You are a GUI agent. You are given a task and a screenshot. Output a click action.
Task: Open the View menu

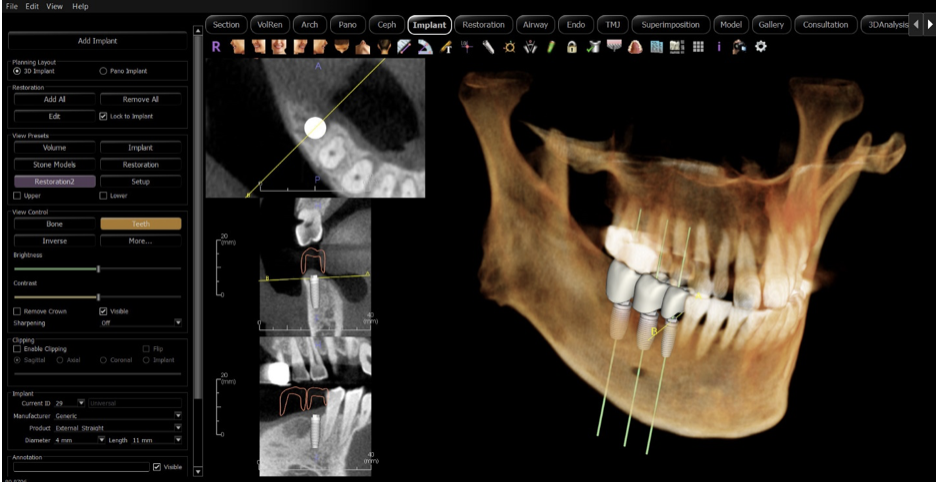(54, 6)
